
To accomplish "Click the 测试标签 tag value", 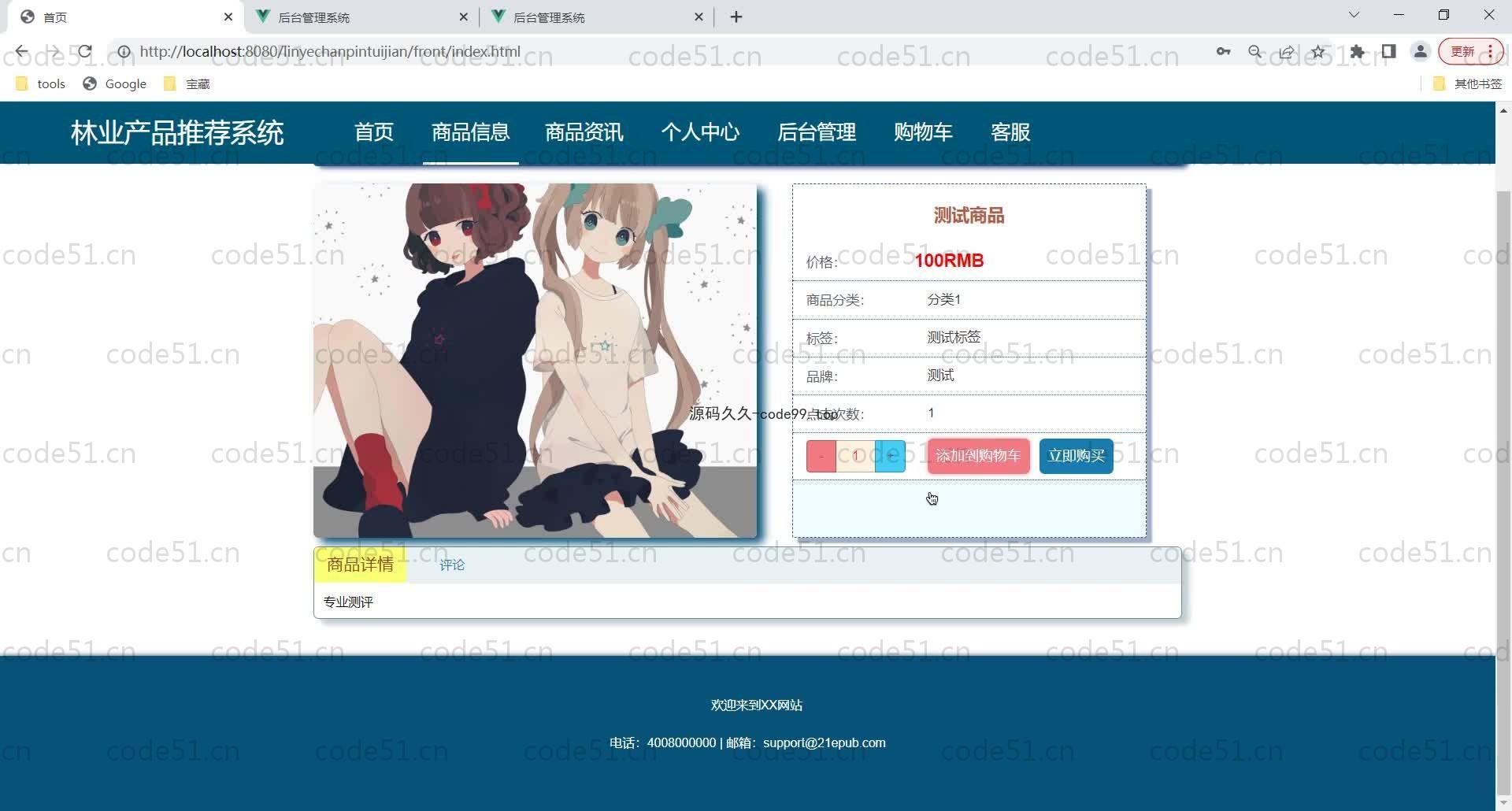I will coord(954,337).
